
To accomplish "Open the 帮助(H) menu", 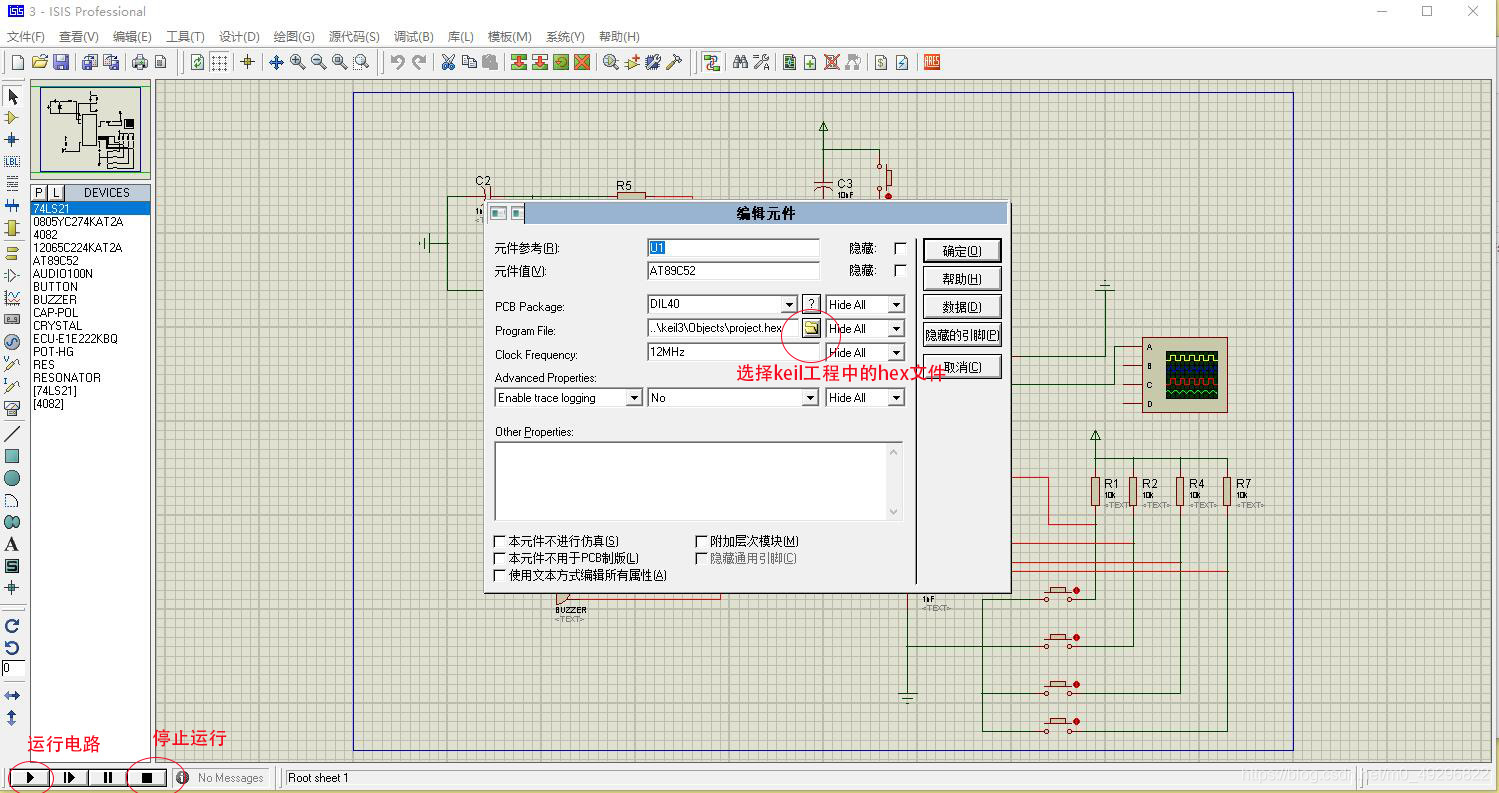I will point(619,37).
